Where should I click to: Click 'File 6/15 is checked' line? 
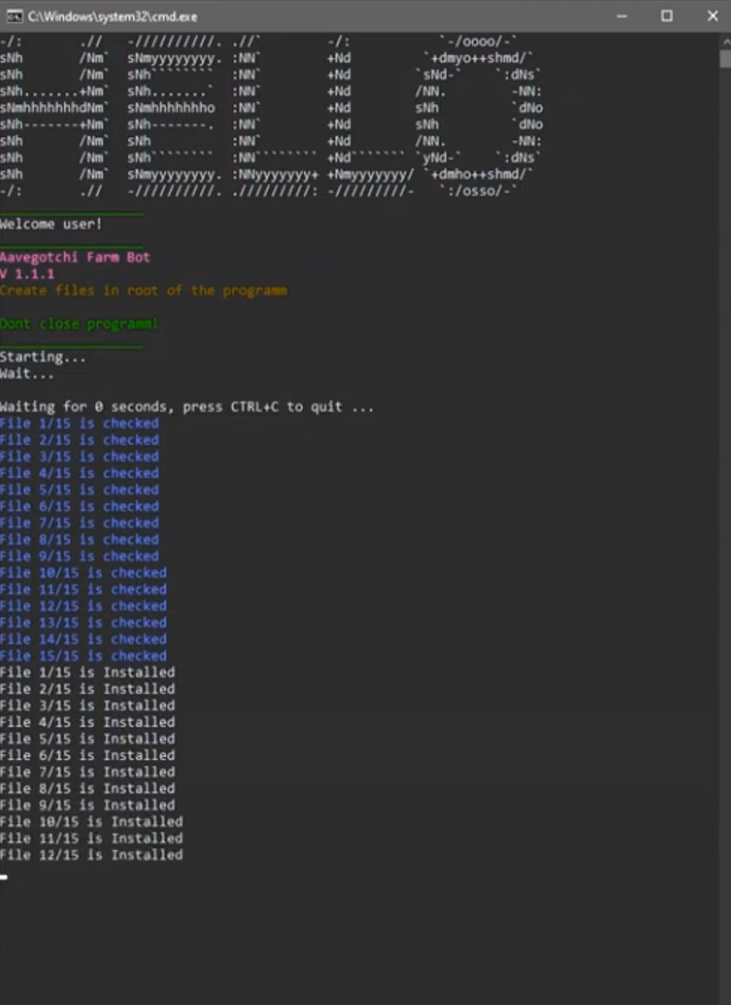pos(79,507)
